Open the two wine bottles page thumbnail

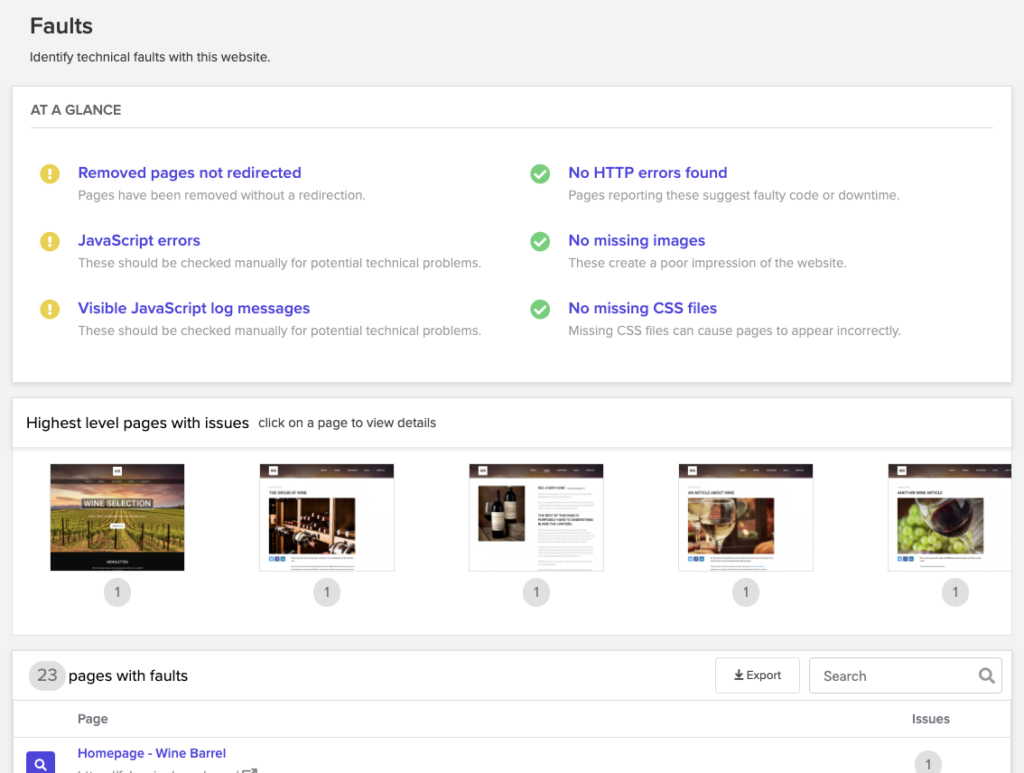point(536,517)
